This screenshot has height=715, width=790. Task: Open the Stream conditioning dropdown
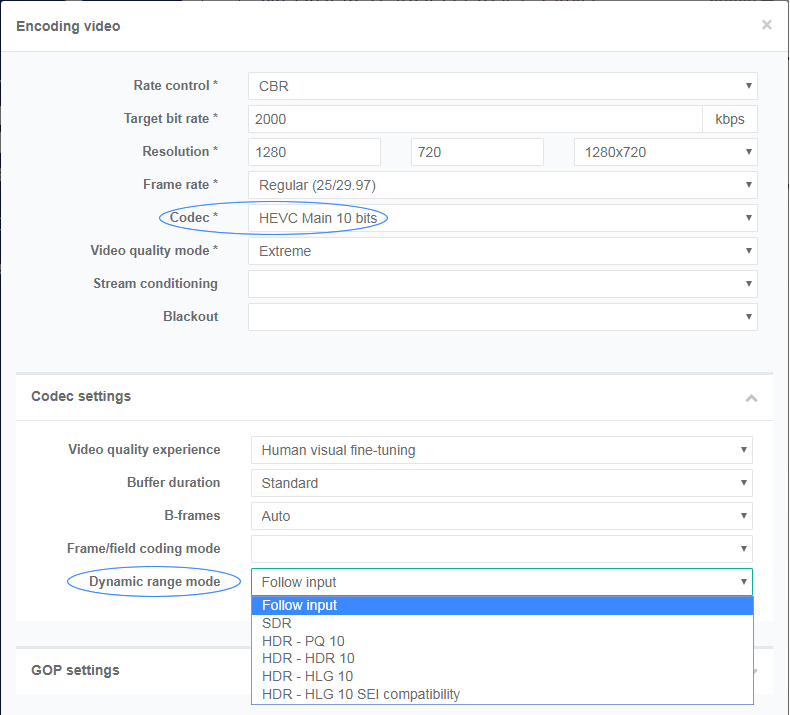(x=502, y=284)
